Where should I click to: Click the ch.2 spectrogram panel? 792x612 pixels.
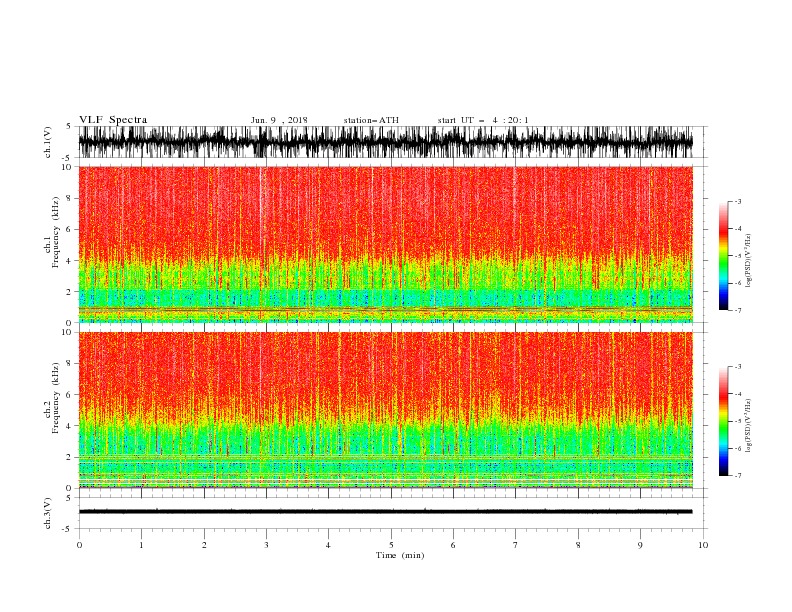pos(385,410)
